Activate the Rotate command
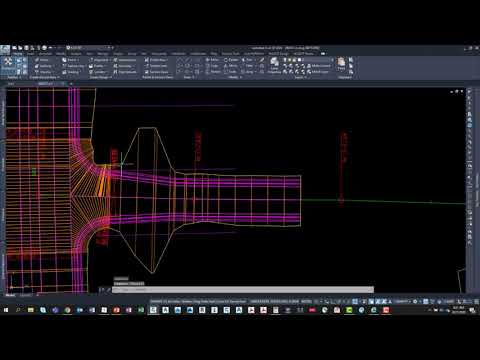Image resolution: width=480 pixels, height=360 pixels. (231, 60)
